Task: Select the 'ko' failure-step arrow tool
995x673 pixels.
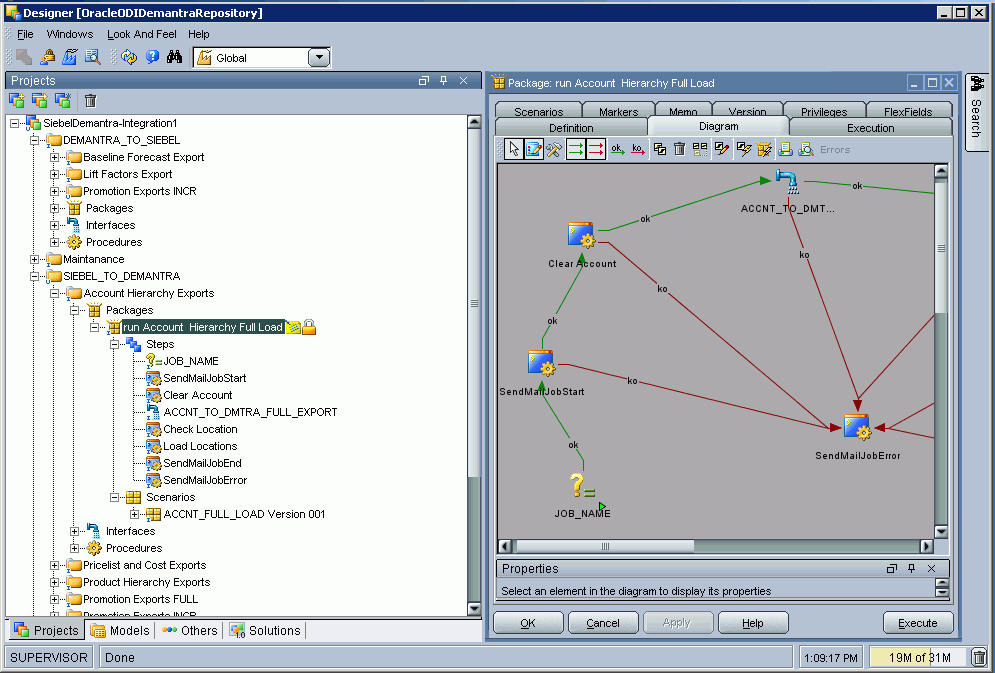Action: [638, 150]
